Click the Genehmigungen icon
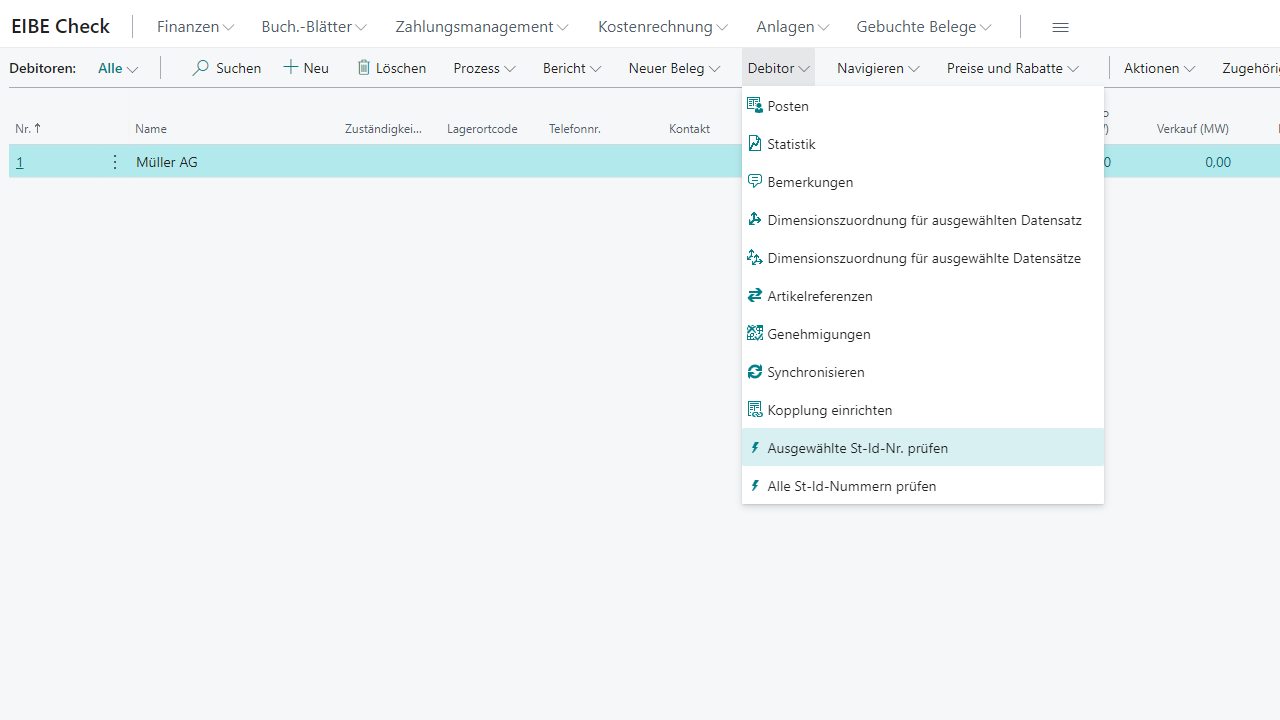Viewport: 1280px width, 720px height. coord(755,334)
